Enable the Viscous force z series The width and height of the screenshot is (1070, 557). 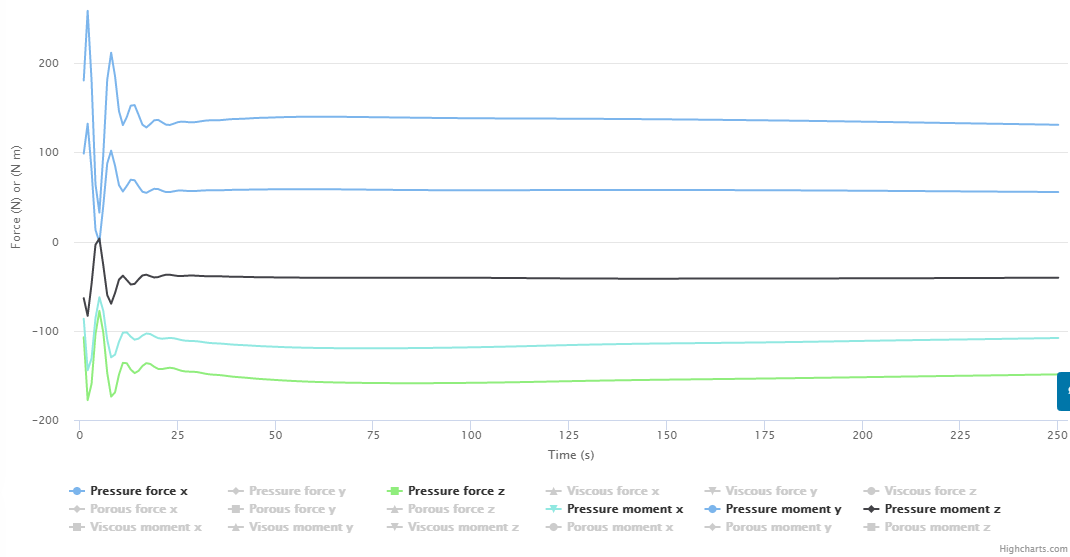[x=930, y=491]
